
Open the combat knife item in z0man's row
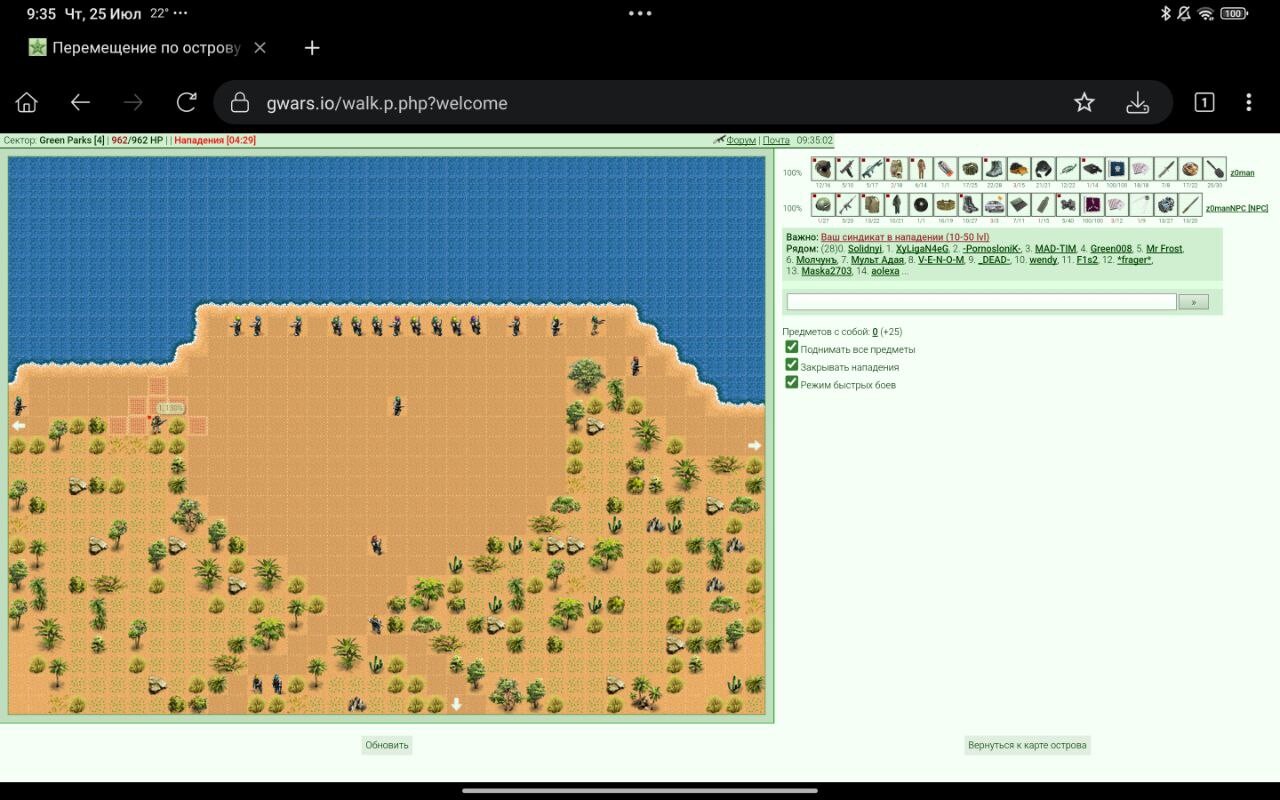tap(1166, 168)
